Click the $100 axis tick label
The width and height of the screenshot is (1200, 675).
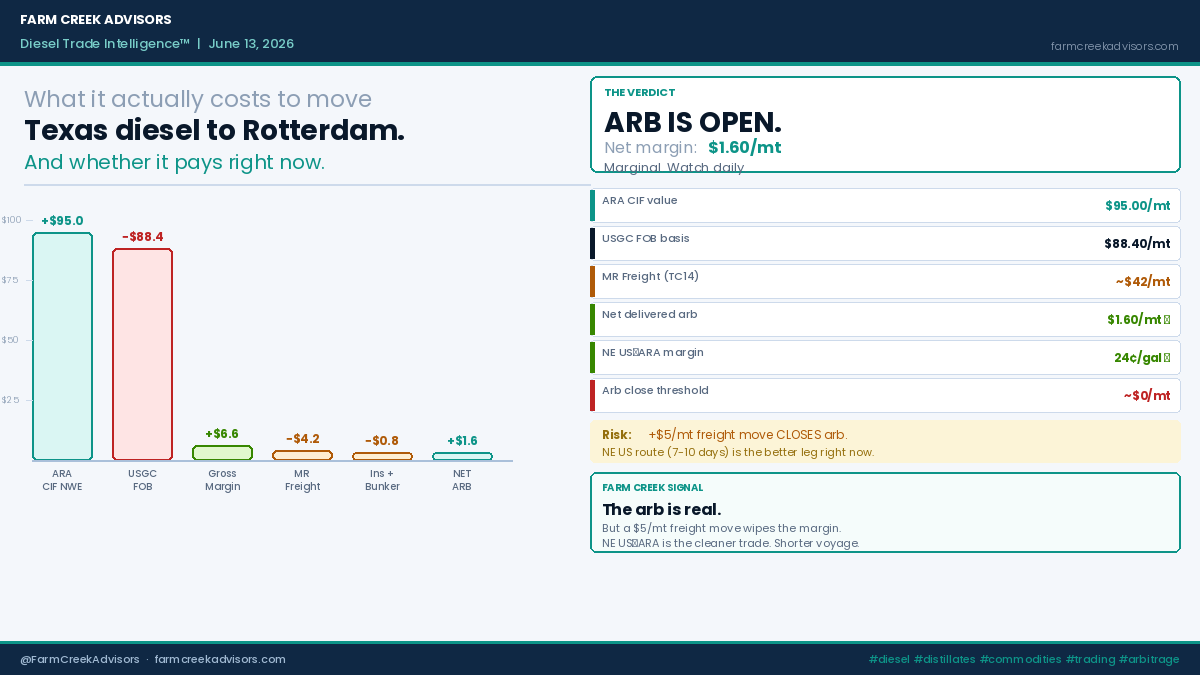coord(11,220)
